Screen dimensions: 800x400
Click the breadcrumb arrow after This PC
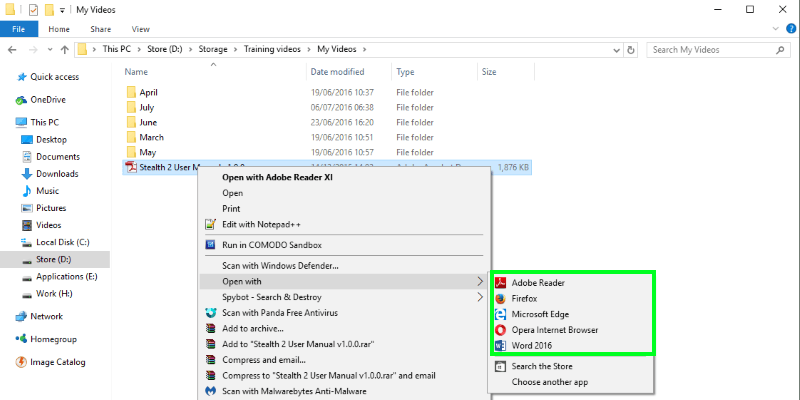pyautogui.click(x=140, y=50)
